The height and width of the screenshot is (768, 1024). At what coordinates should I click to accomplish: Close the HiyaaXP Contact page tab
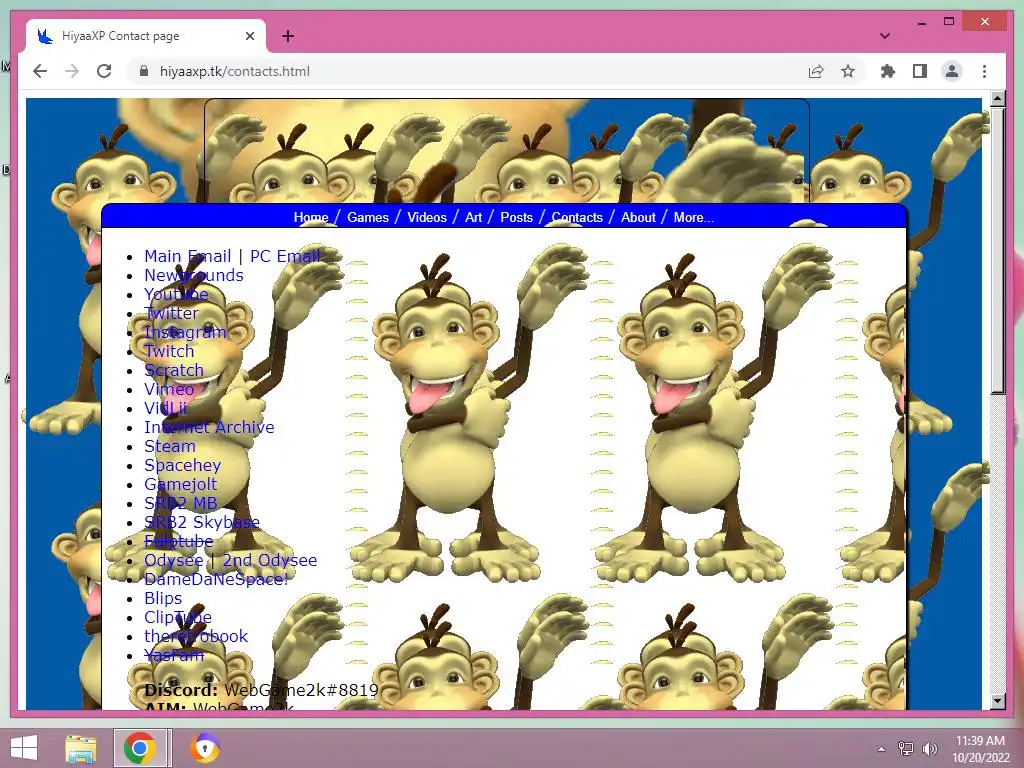coord(249,36)
